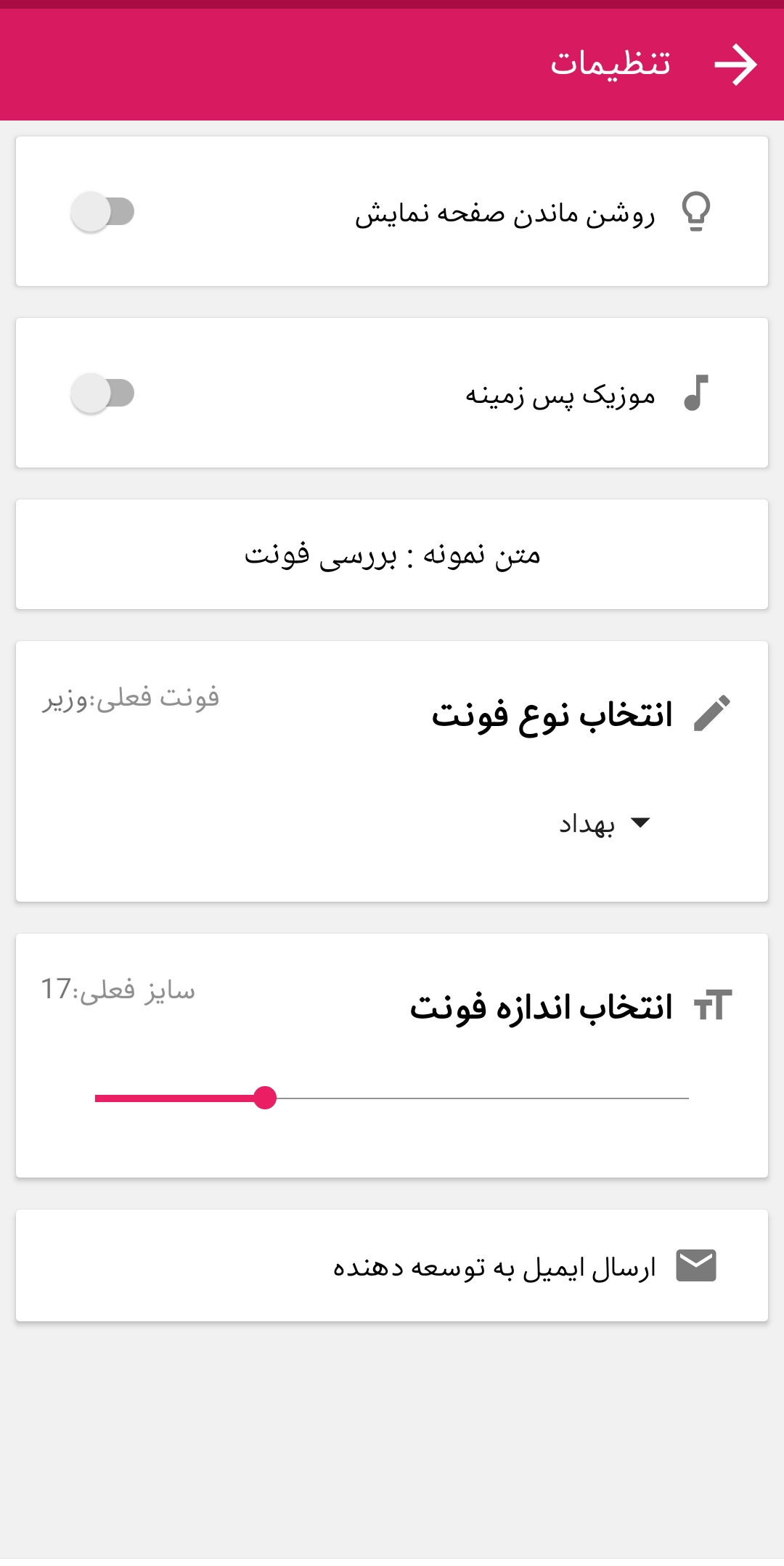Open the font dropdown arrow
The image size is (784, 1566).
pyautogui.click(x=640, y=823)
